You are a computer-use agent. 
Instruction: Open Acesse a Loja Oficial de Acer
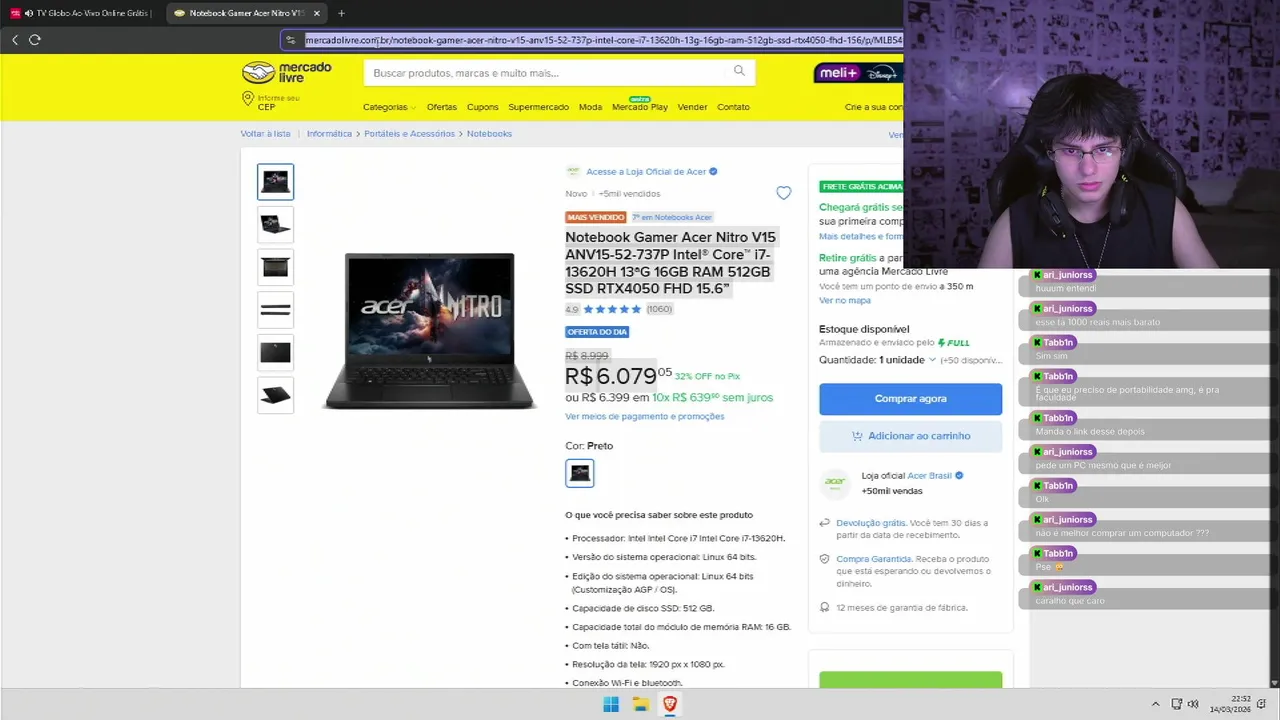(646, 172)
